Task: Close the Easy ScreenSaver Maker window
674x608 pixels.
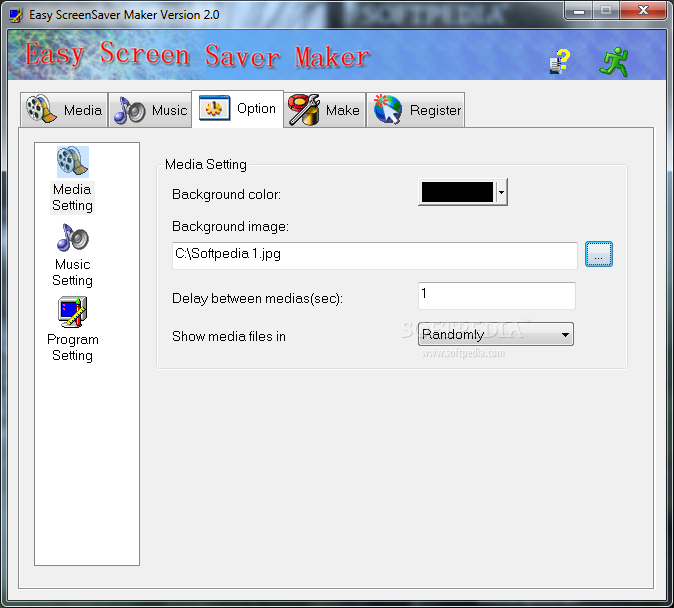Action: pyautogui.click(x=643, y=11)
